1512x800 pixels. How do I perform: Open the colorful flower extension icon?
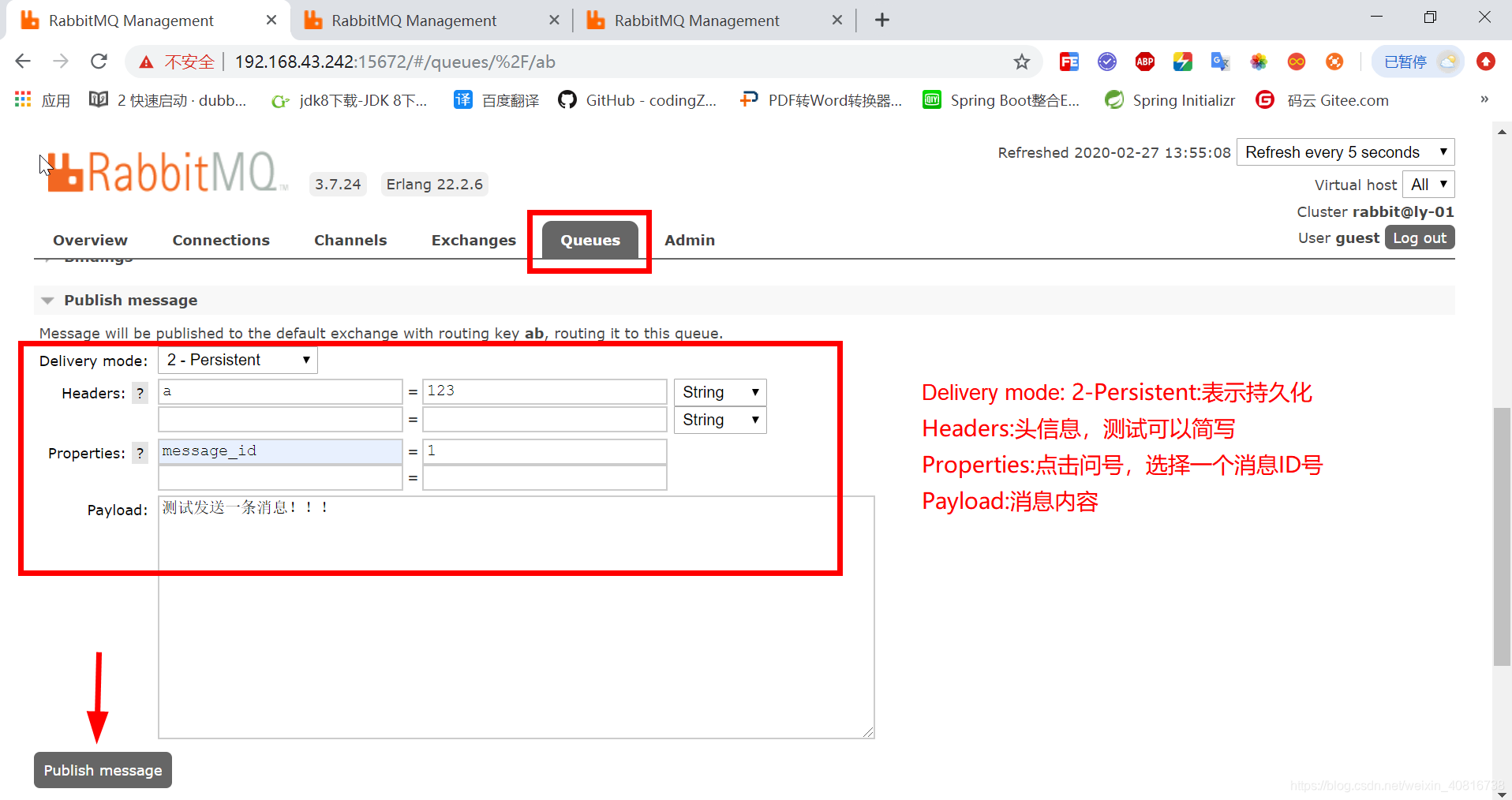(1259, 62)
